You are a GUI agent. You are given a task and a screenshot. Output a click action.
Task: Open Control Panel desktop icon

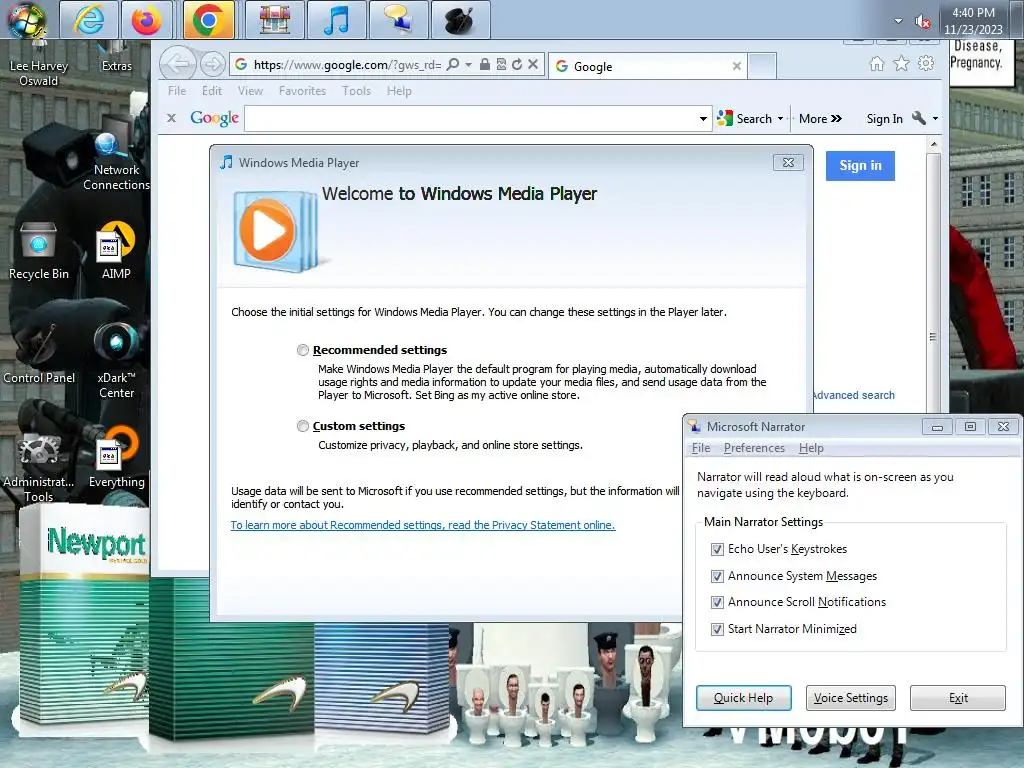click(x=39, y=353)
